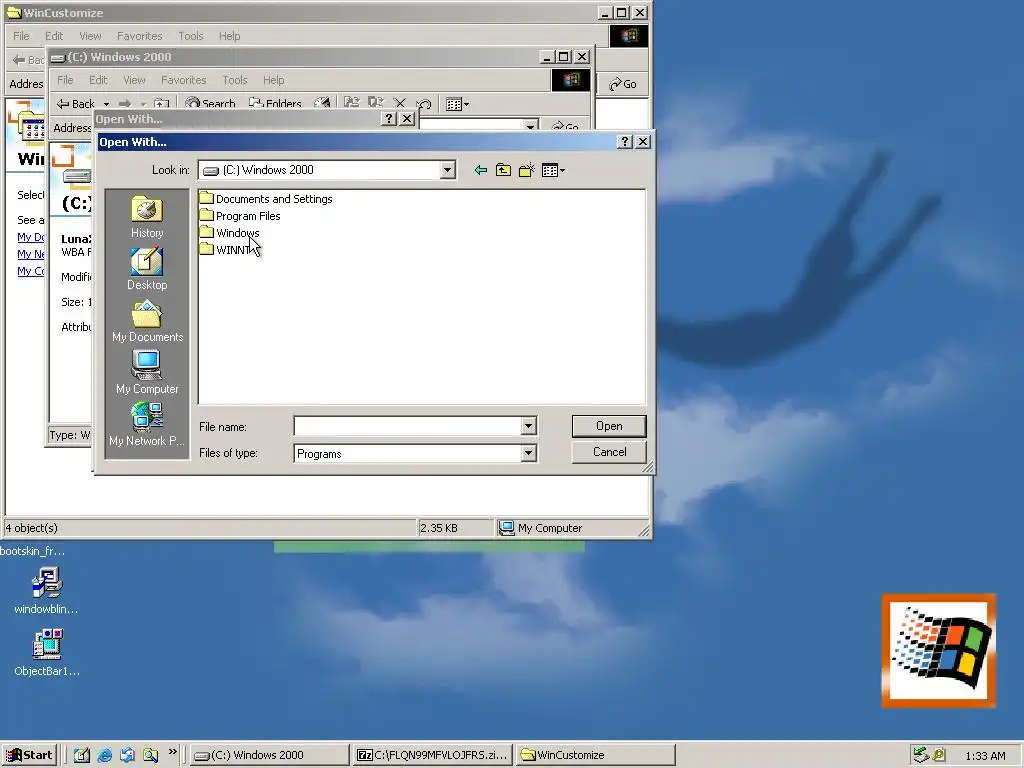
Task: Click Back in (C:) Windows 2000 toolbar
Action: coord(76,103)
